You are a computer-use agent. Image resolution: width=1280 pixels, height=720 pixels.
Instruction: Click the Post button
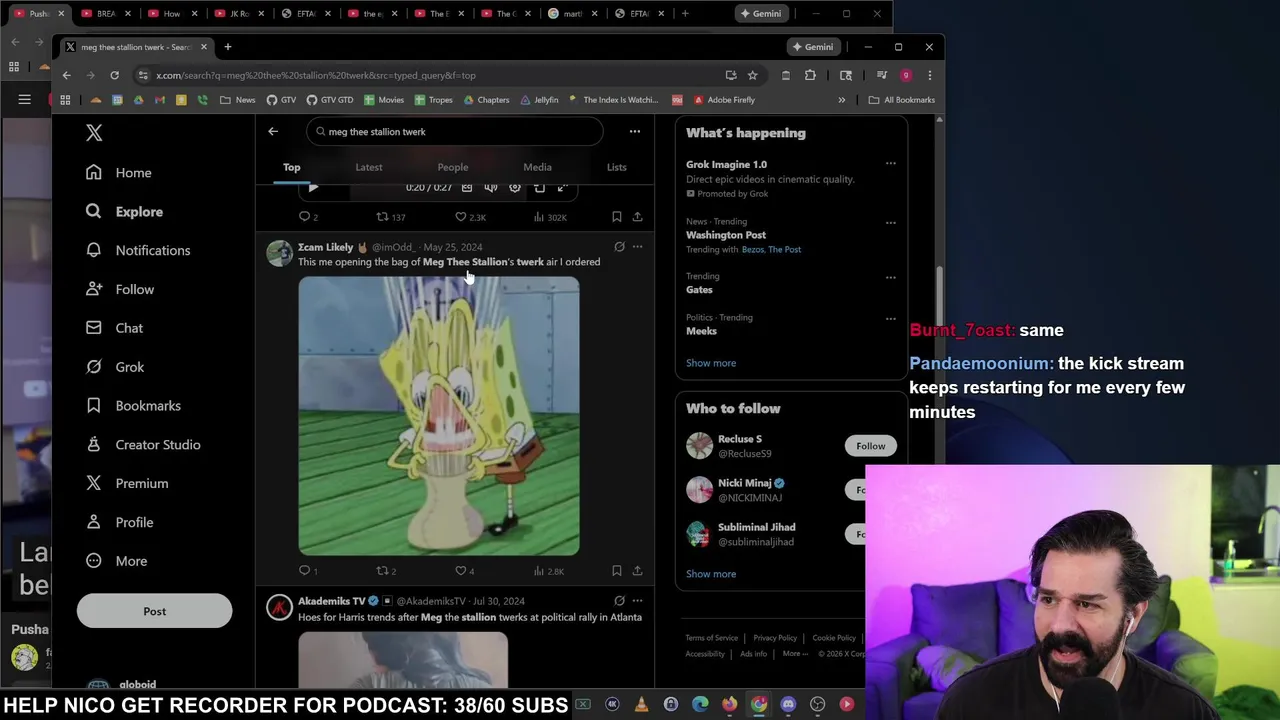154,611
